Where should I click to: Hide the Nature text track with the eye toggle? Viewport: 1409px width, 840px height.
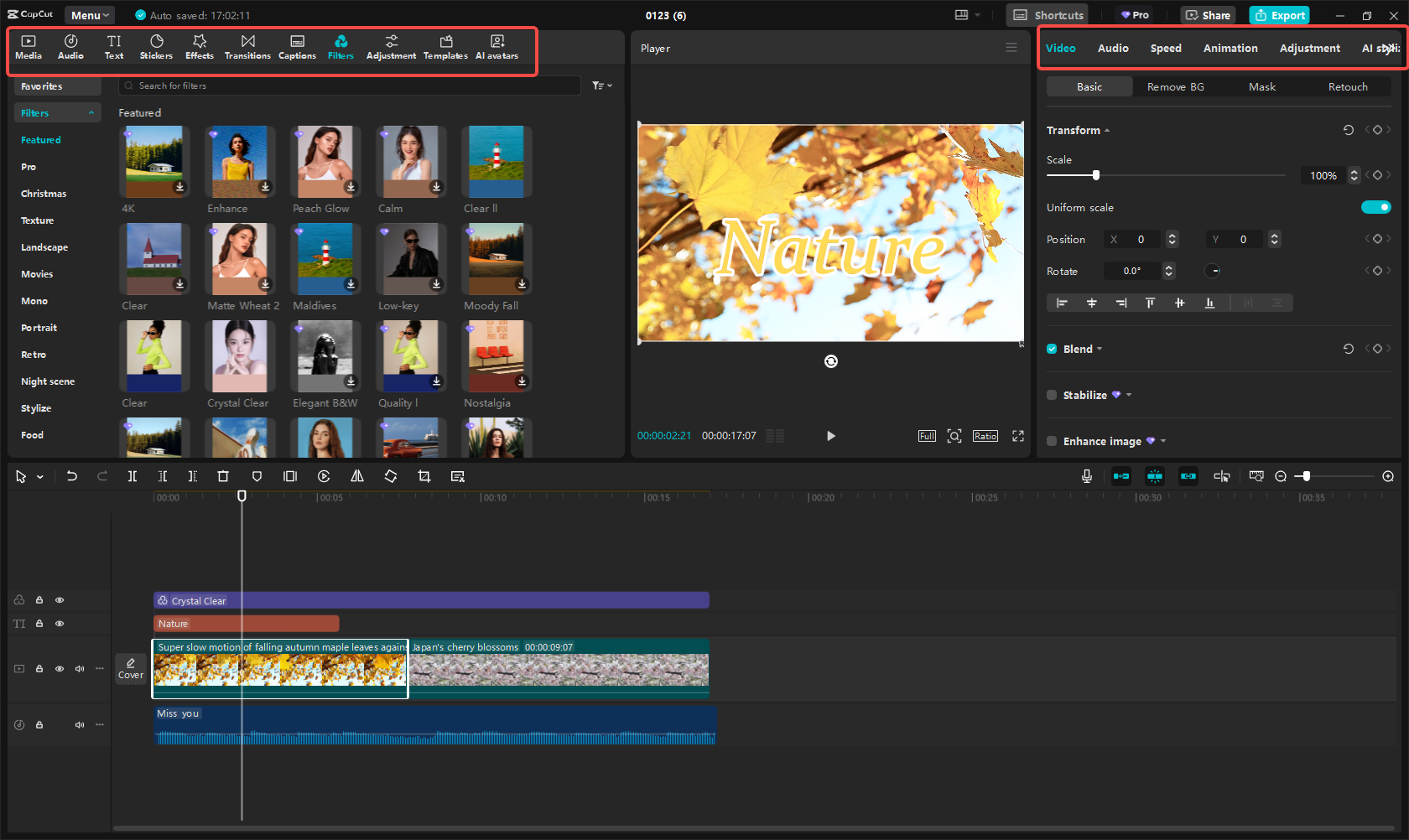point(60,624)
